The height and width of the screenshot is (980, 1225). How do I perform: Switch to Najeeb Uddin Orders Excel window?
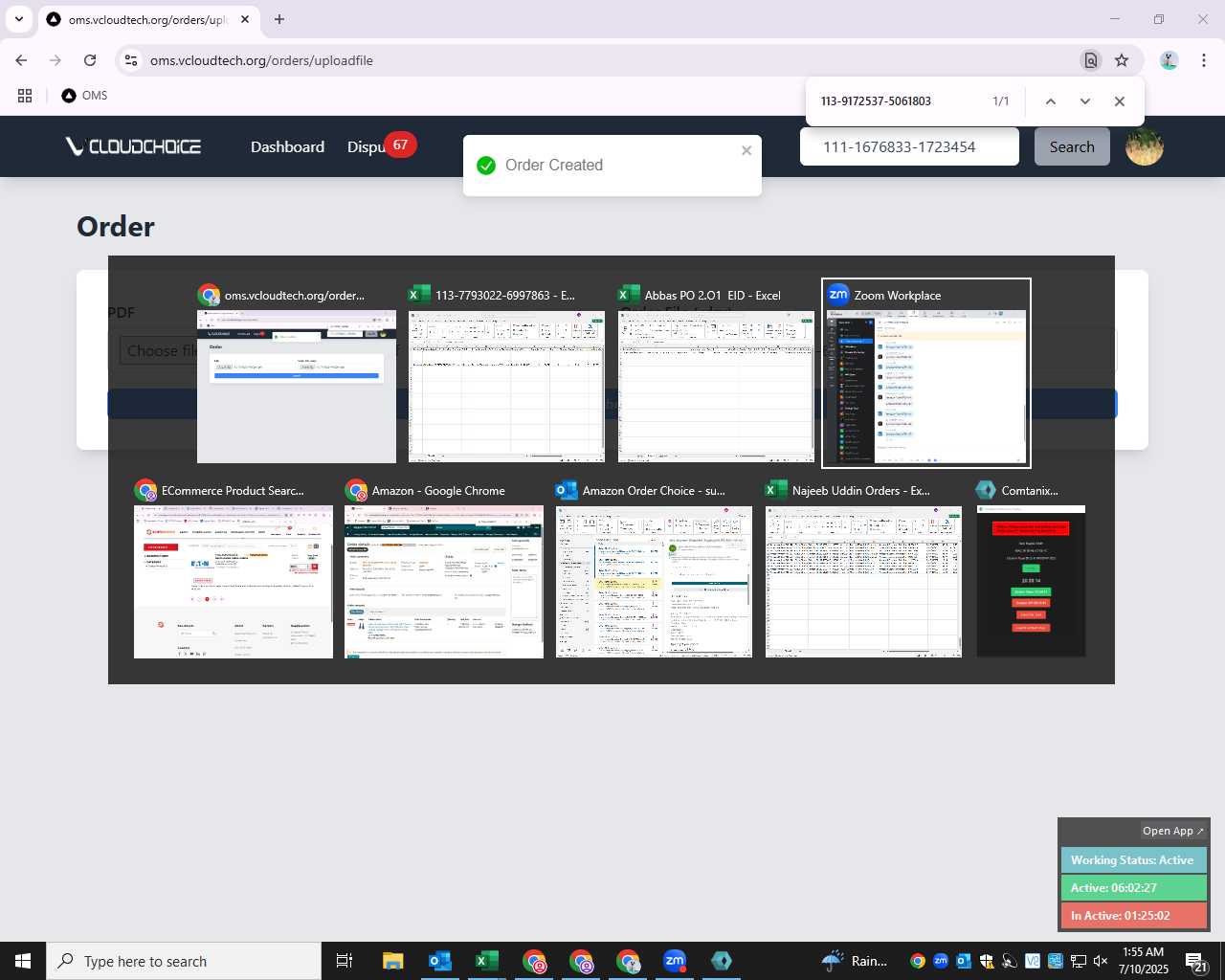click(x=863, y=569)
